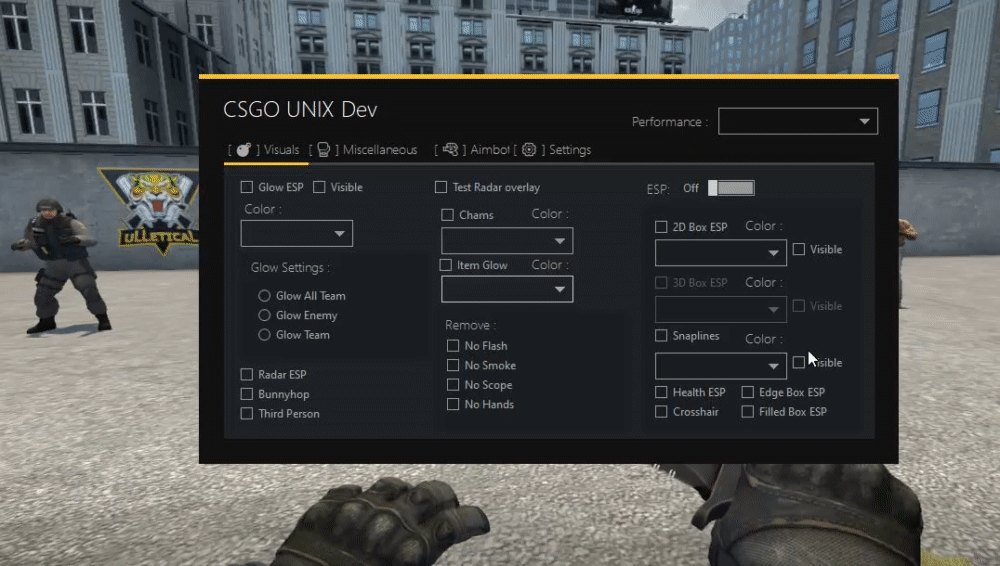Enable the No Scope checkbox
Viewport: 1000px width, 566px height.
(x=453, y=385)
